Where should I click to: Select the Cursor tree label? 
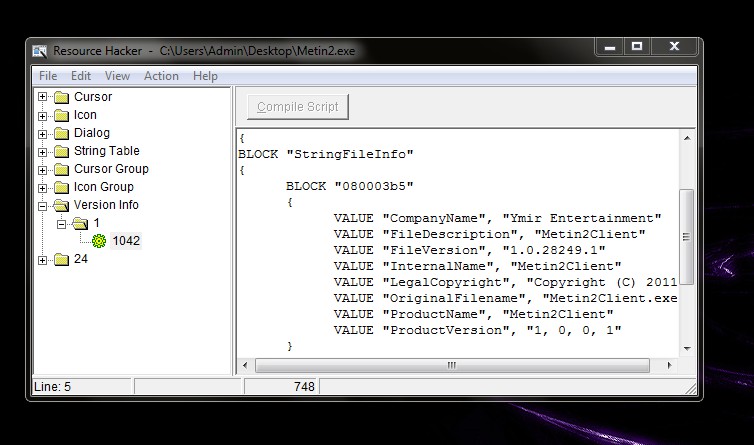(93, 97)
